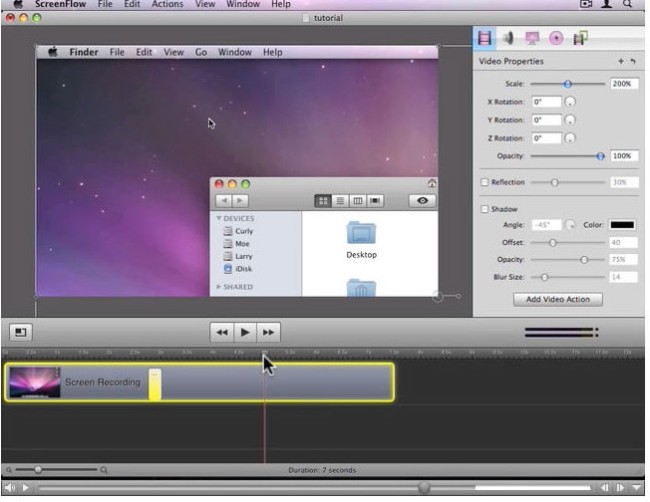
Task: Click the fast forward playback button
Action: pyautogui.click(x=268, y=332)
